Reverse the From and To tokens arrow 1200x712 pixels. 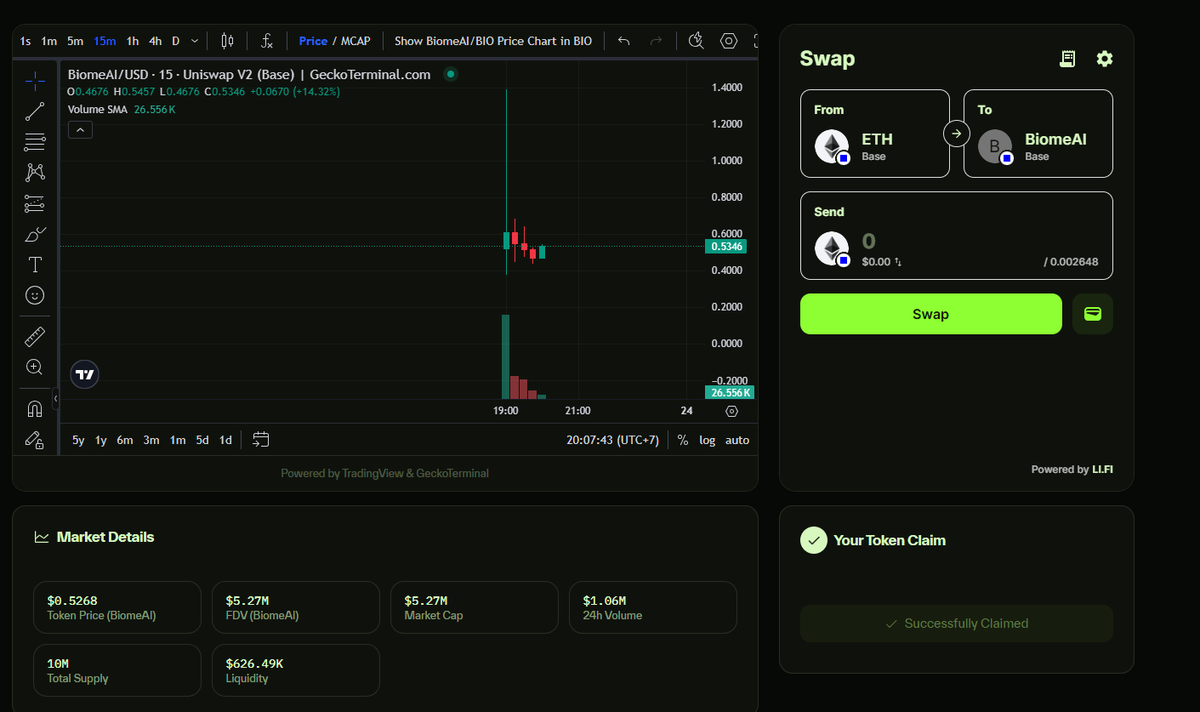tap(957, 133)
